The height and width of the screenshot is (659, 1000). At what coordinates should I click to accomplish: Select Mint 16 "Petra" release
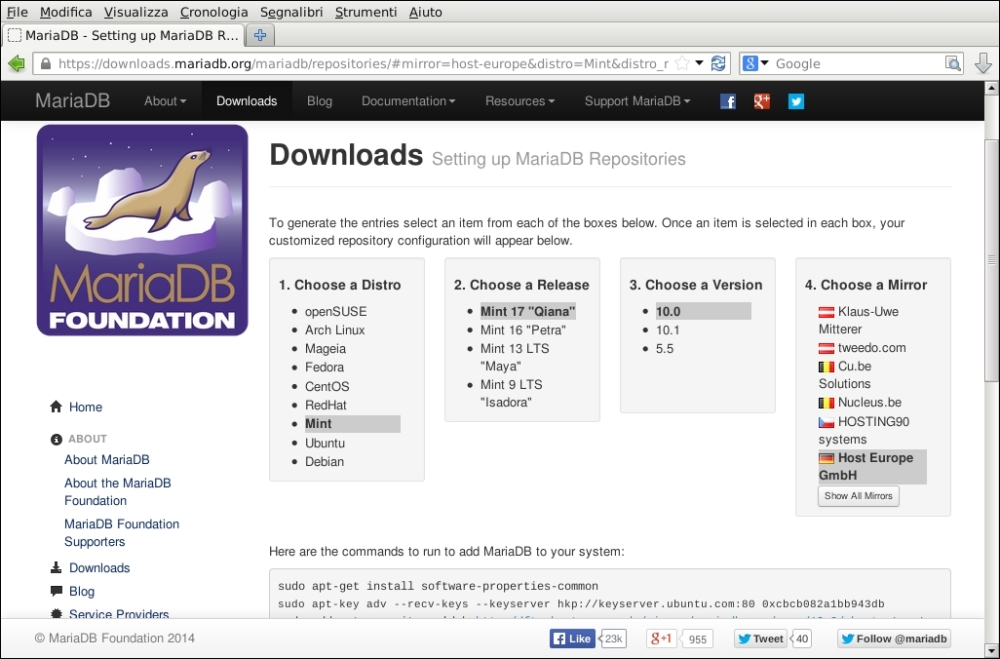pyautogui.click(x=523, y=330)
